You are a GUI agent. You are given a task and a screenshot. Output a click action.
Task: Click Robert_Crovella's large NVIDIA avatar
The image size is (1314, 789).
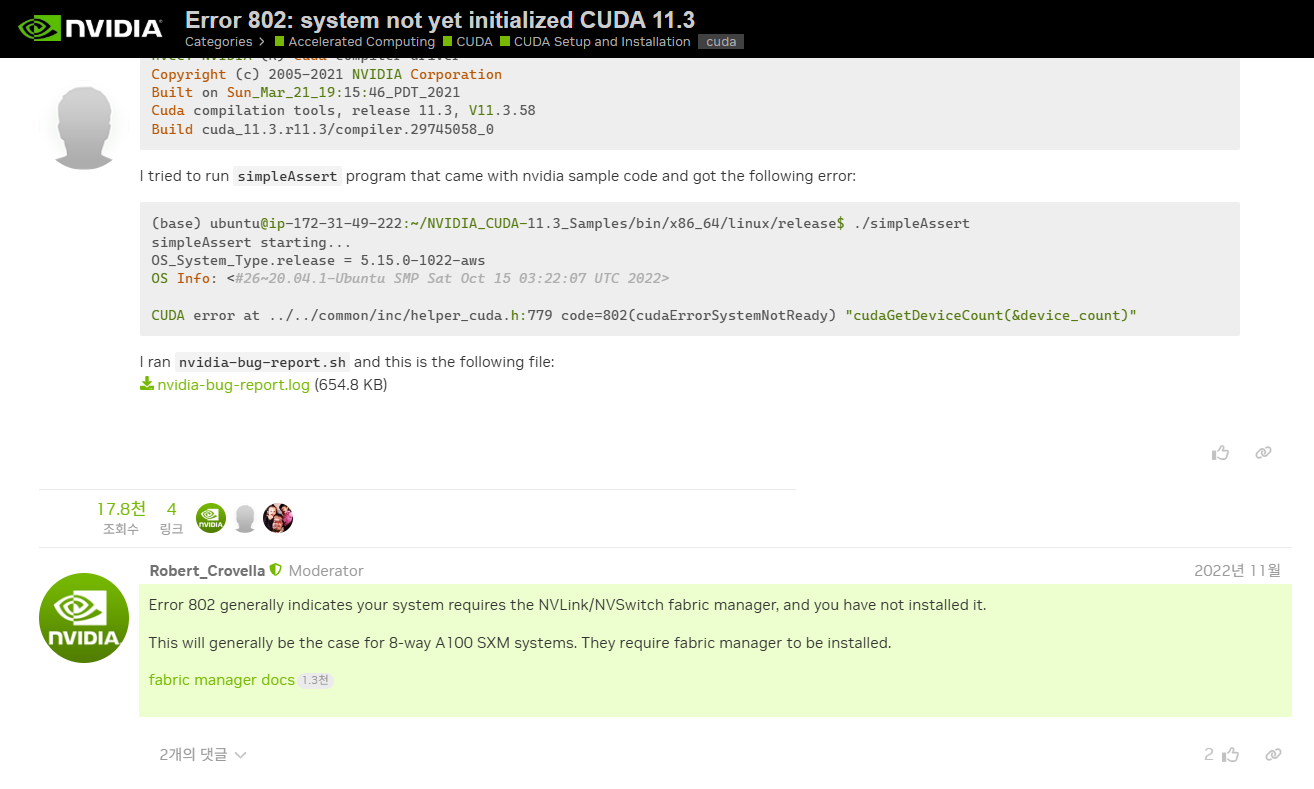click(84, 618)
